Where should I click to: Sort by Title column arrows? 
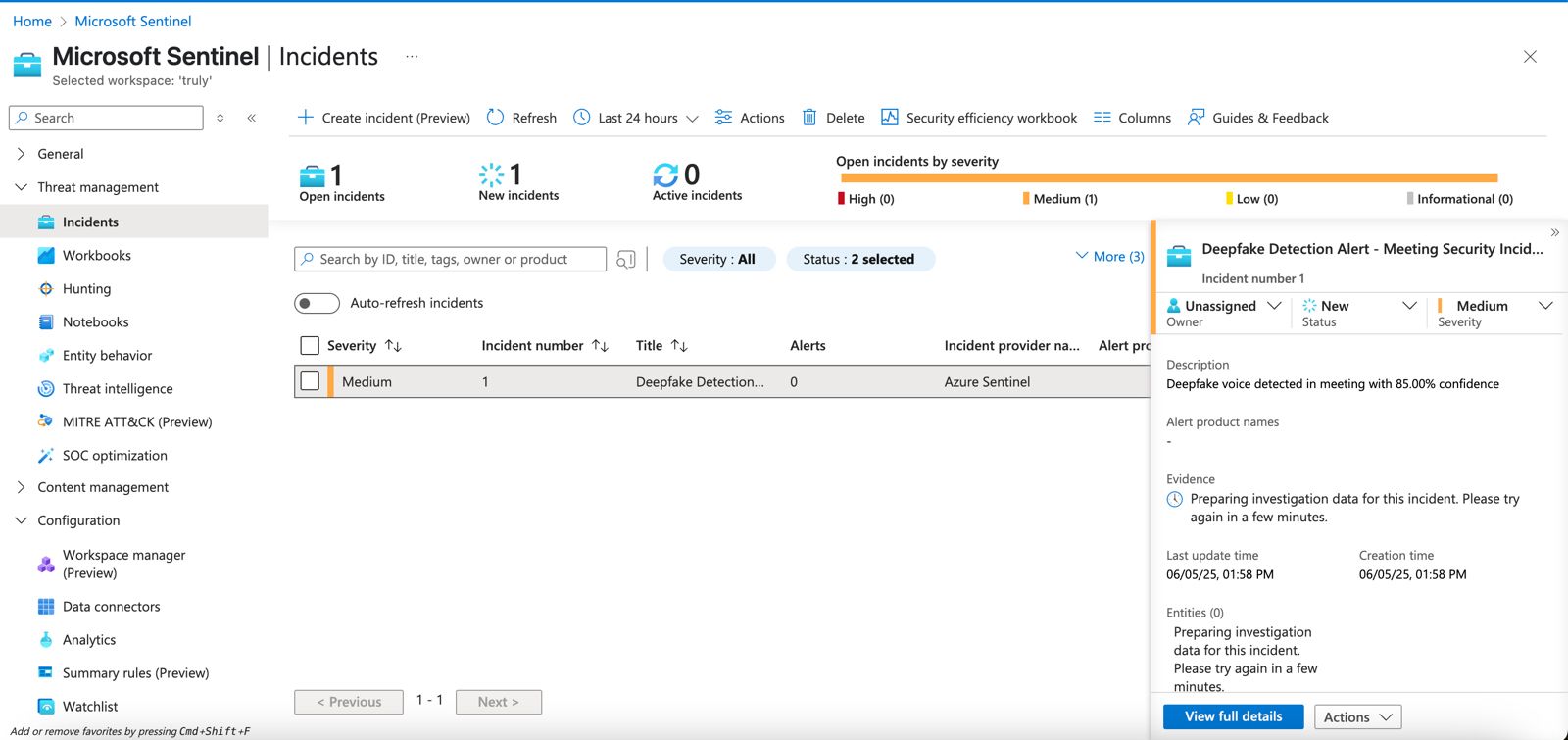(x=679, y=346)
